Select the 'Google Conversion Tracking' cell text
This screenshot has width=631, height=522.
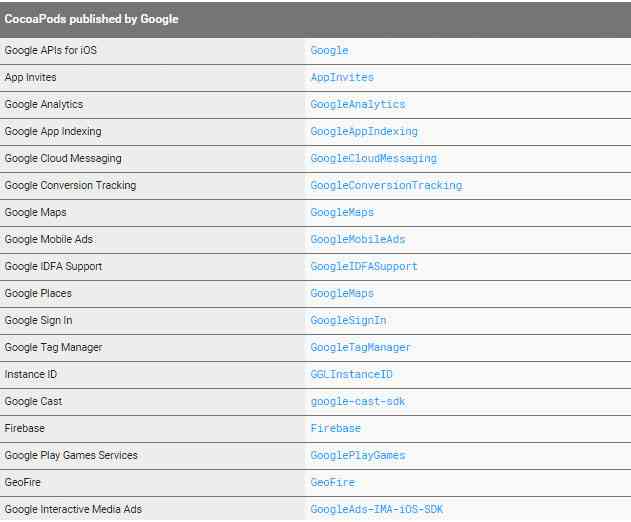[x=70, y=185]
